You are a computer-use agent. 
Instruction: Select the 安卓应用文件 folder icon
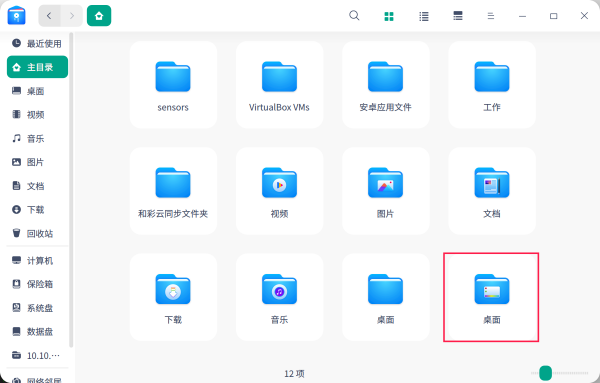tap(385, 77)
